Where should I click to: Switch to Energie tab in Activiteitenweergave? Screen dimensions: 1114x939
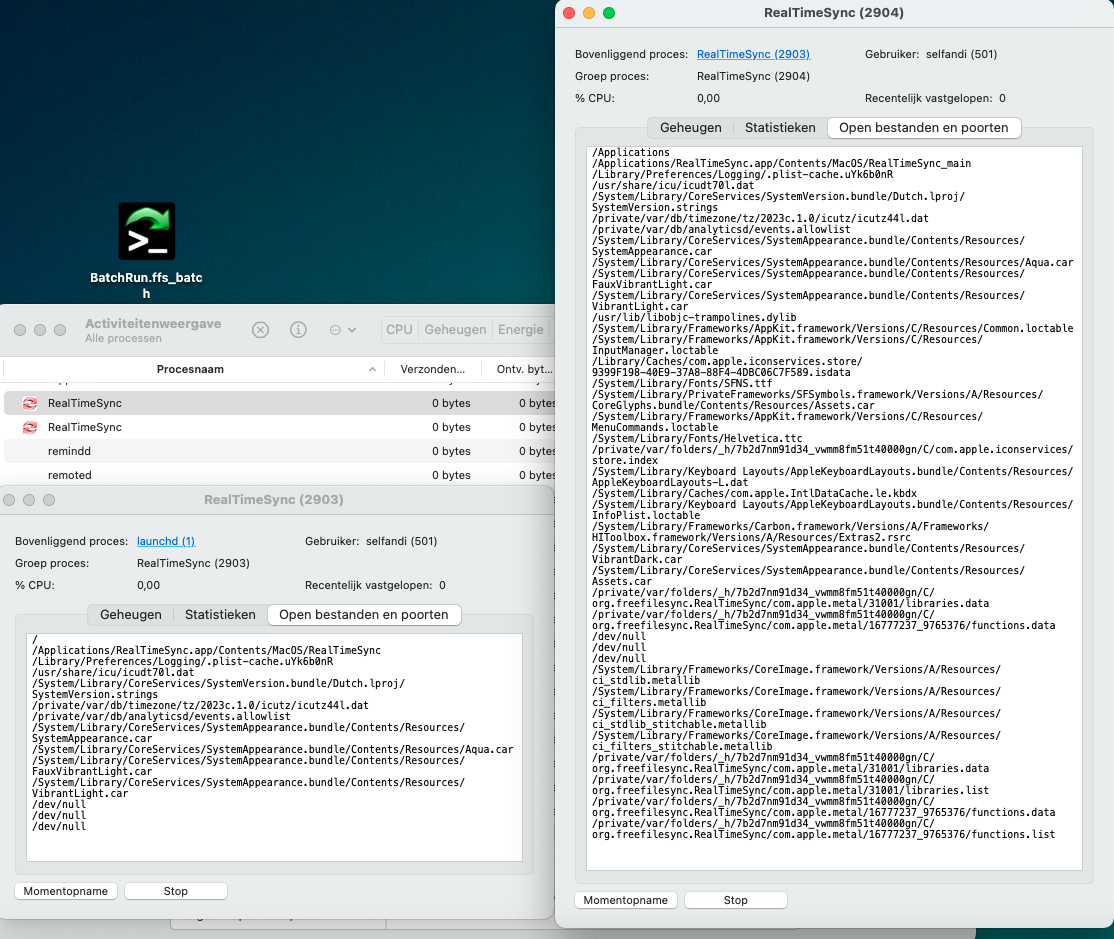[521, 330]
